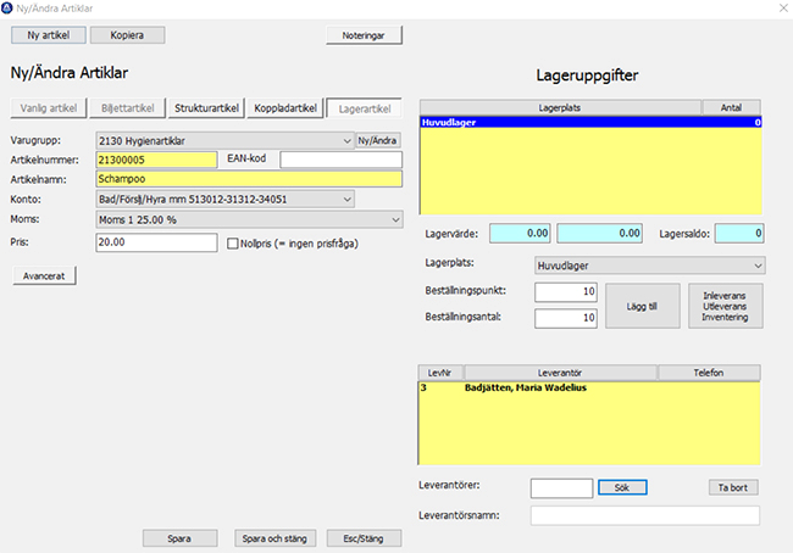Click the Leverantörer search field
The height and width of the screenshot is (553, 793).
tap(561, 488)
